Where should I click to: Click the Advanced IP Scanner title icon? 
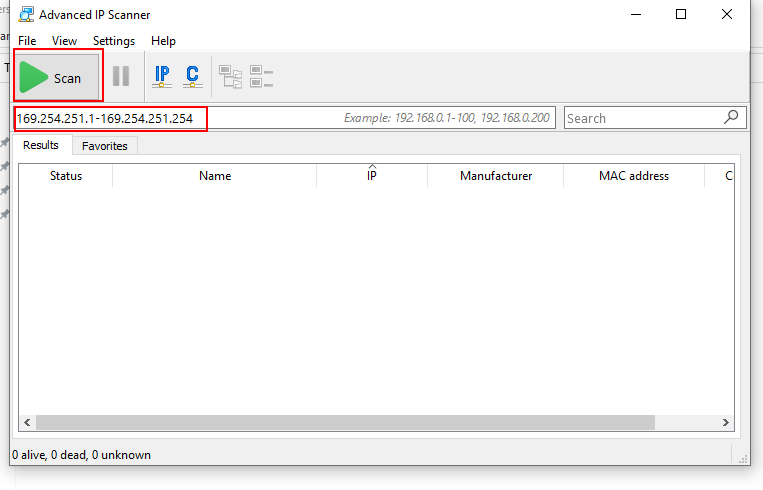click(26, 15)
